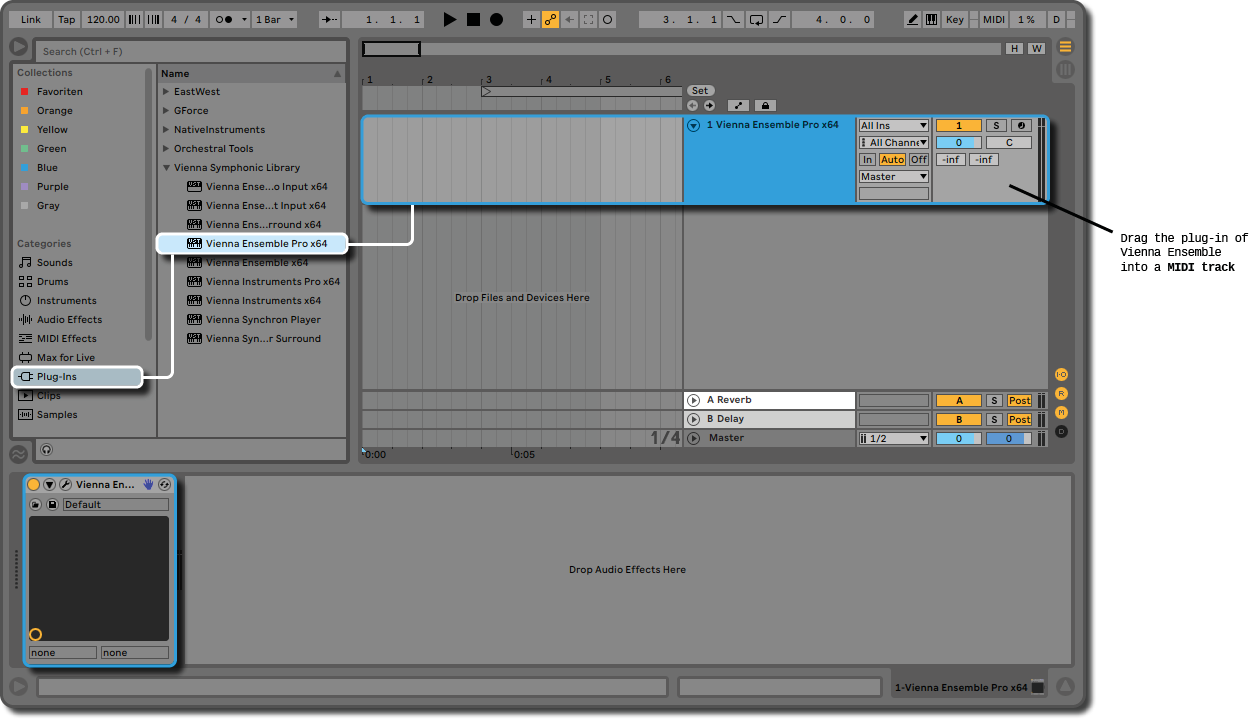Click the Session Record circle icon
Viewport: 1254px width, 721px height.
[x=607, y=19]
